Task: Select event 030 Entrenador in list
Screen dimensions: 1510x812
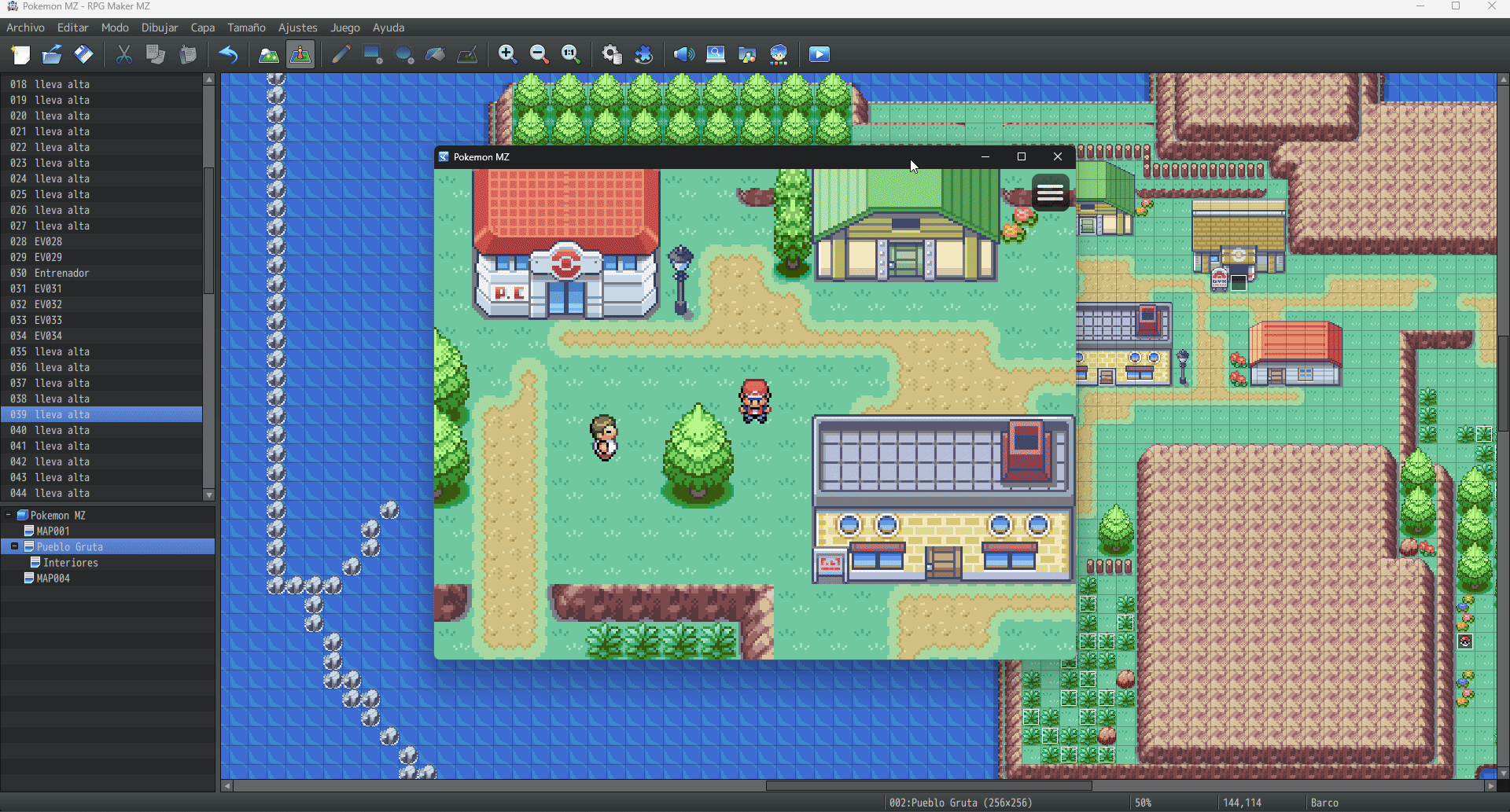Action: coord(101,273)
